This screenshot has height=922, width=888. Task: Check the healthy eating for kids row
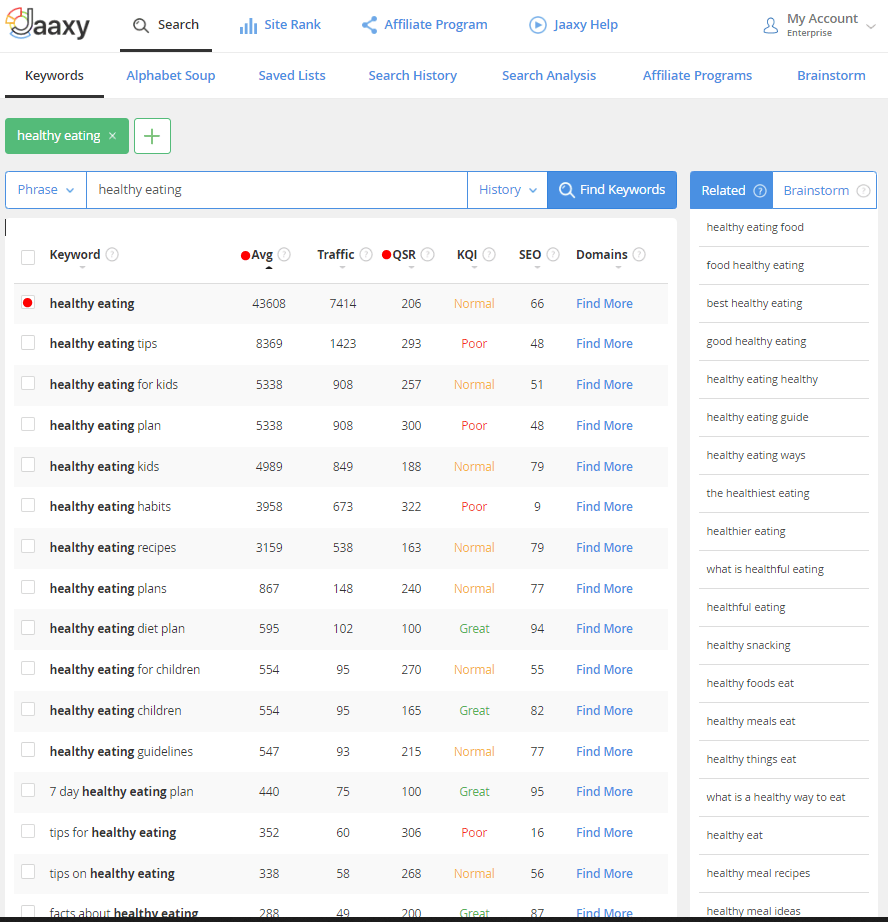(28, 383)
